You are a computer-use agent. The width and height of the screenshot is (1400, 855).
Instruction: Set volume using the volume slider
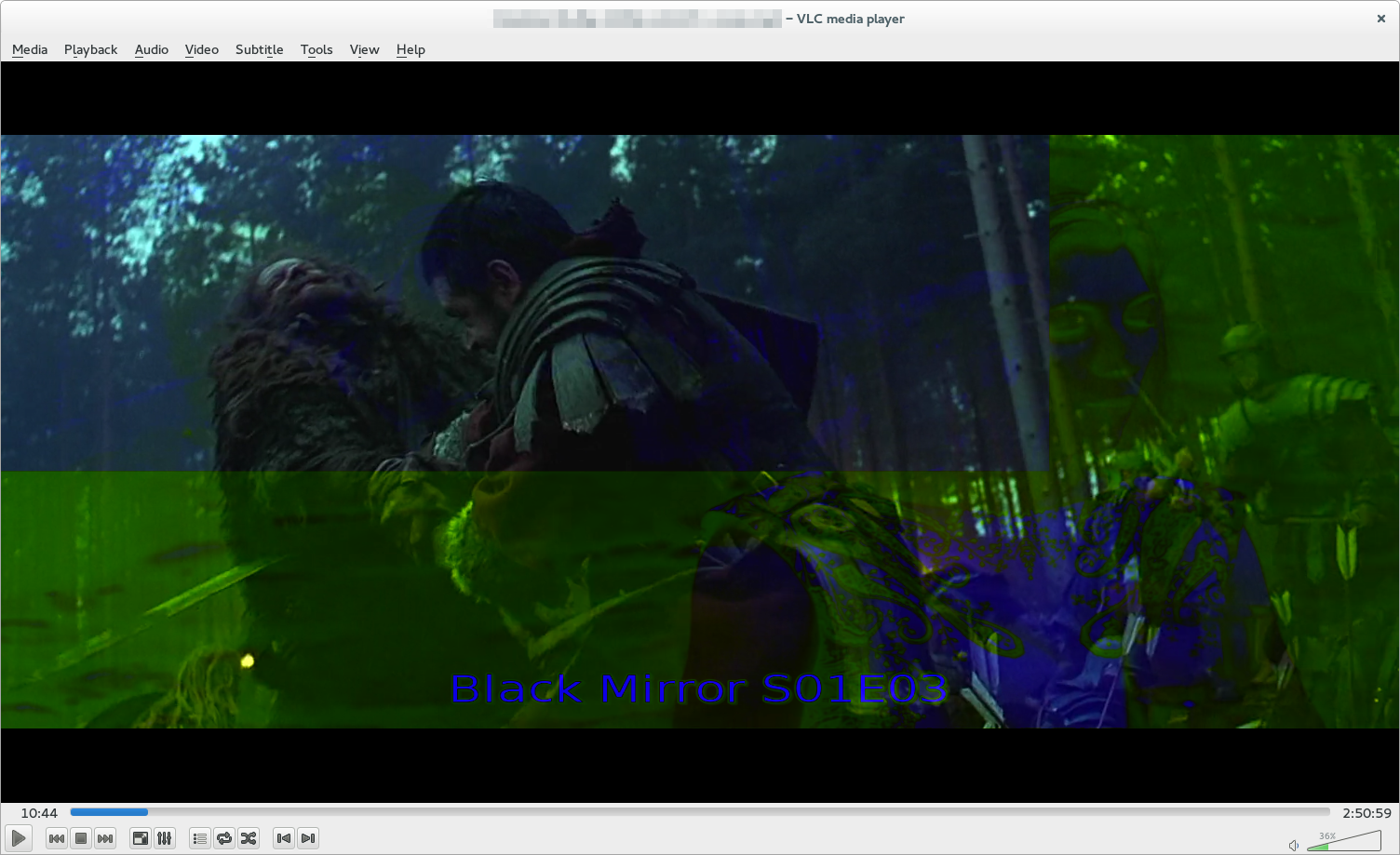click(1343, 842)
